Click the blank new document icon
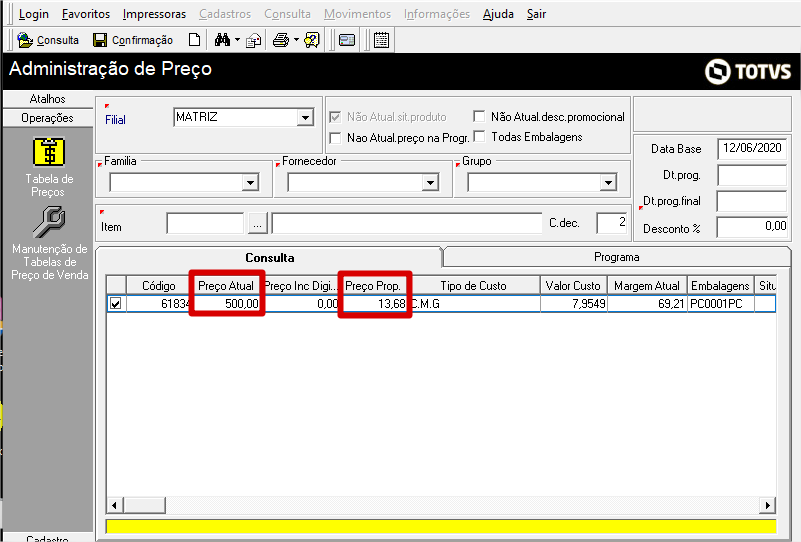This screenshot has width=801, height=542. [x=194, y=40]
